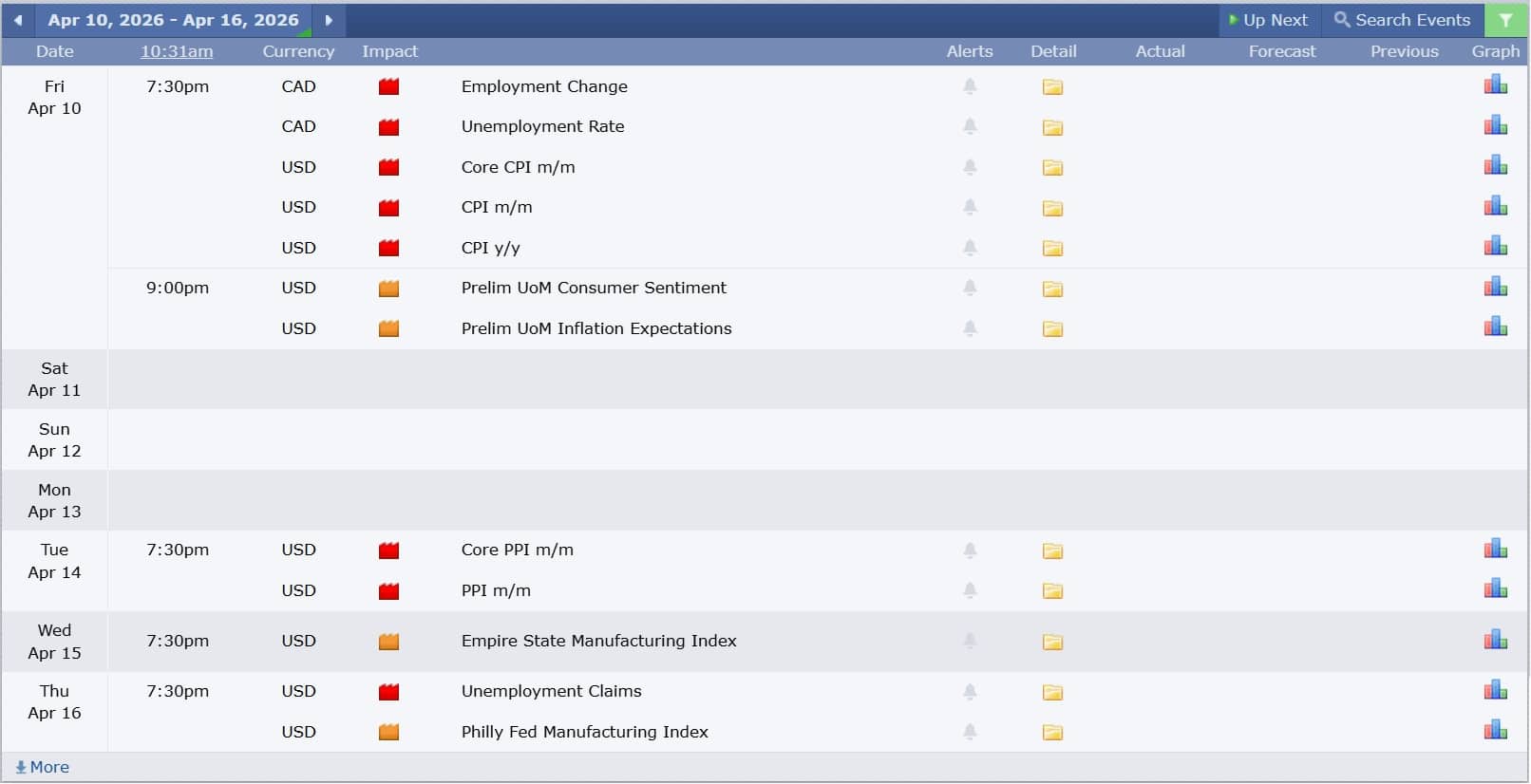Open graph for CAD Employment Change
This screenshot has height=784, width=1531.
click(x=1495, y=85)
